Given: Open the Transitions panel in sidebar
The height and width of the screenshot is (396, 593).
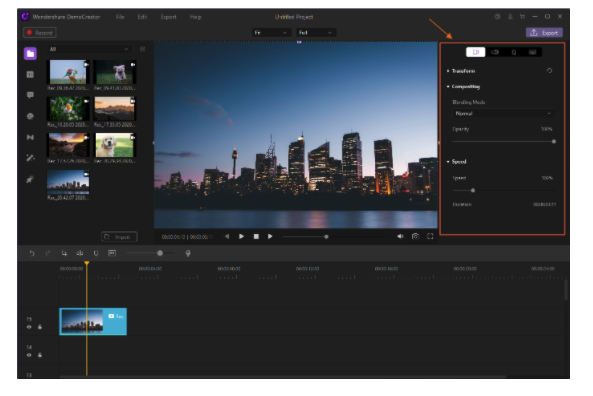Looking at the screenshot, I should click(x=30, y=137).
